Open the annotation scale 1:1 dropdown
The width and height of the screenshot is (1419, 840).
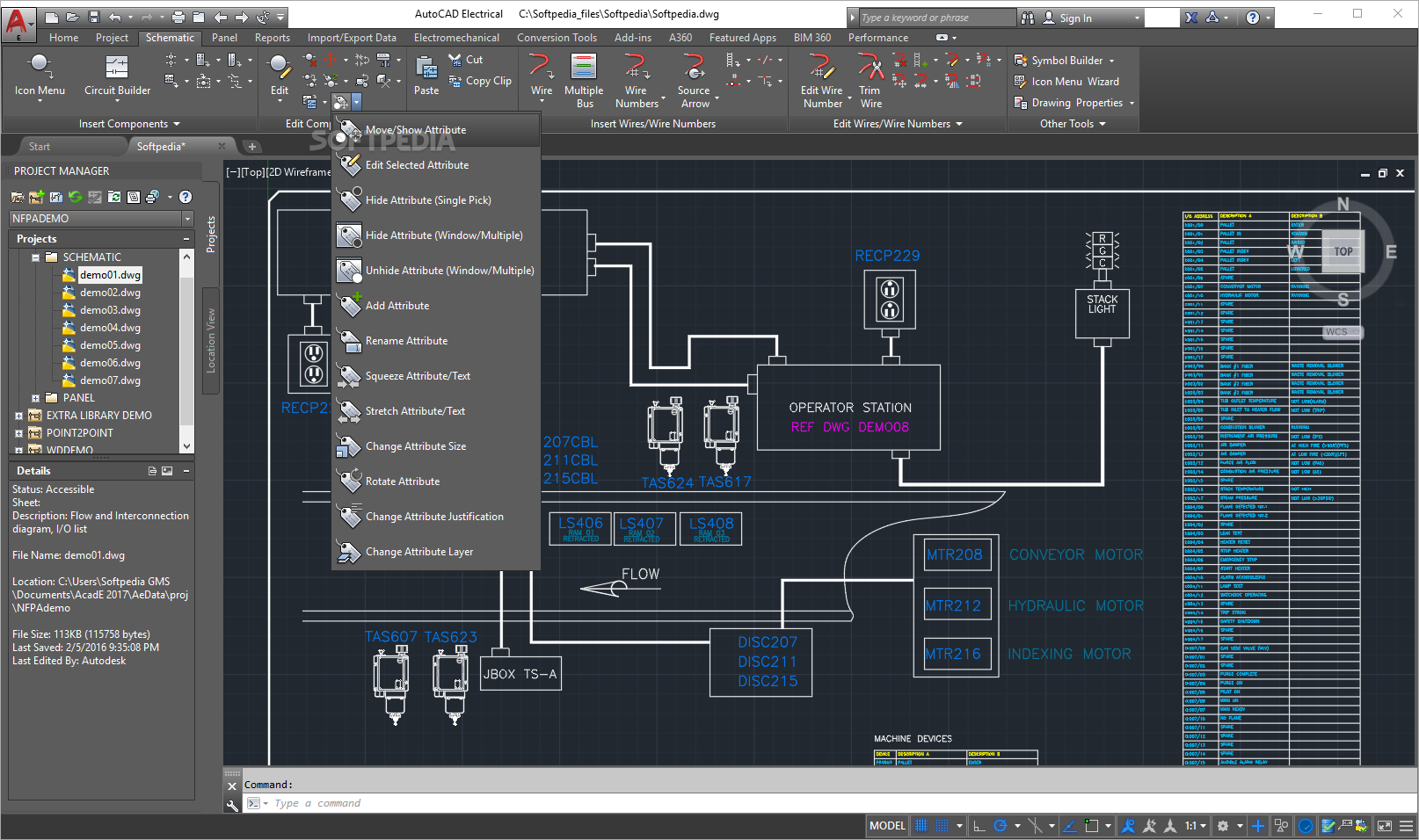[1195, 826]
